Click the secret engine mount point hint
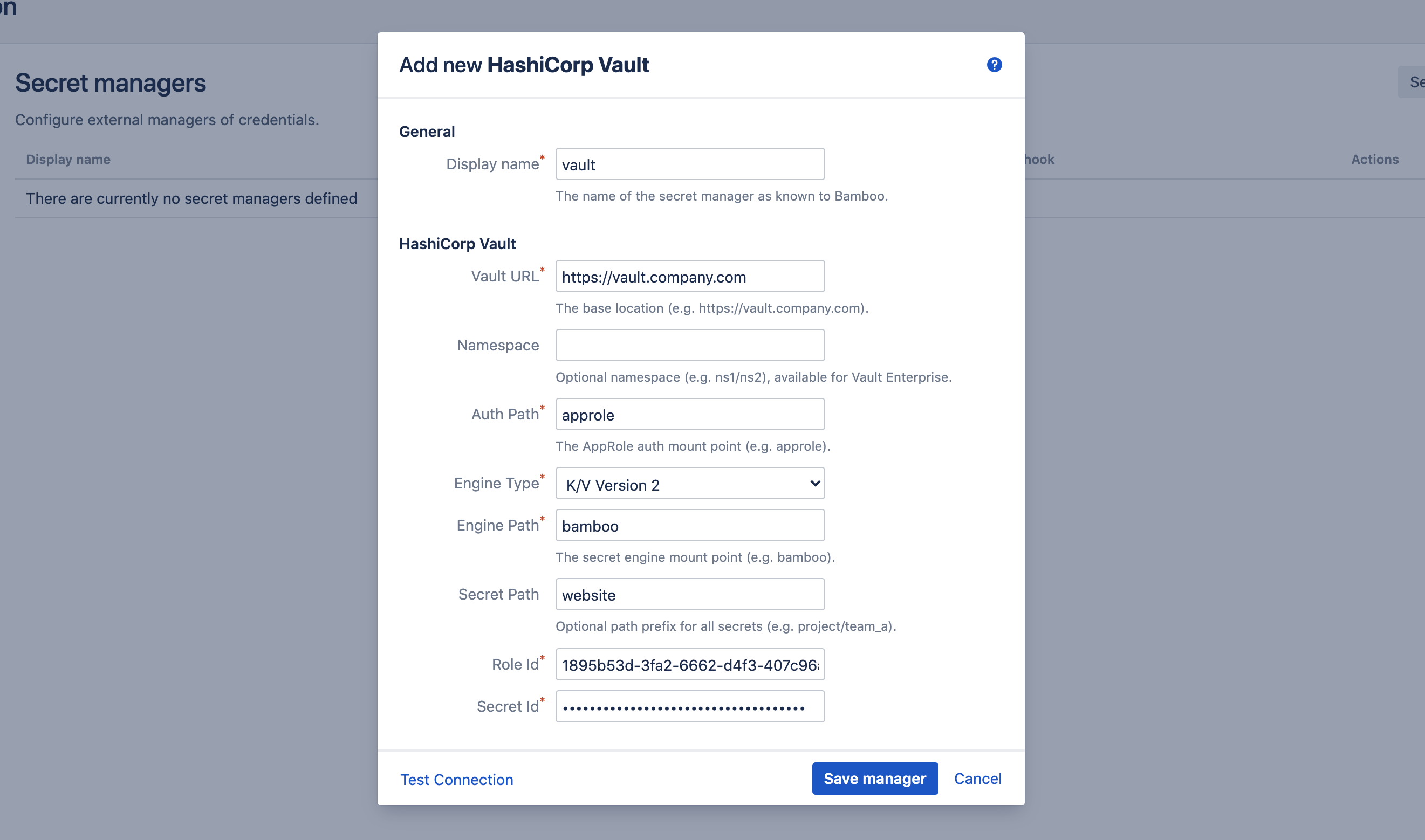Image resolution: width=1425 pixels, height=840 pixels. [x=695, y=557]
